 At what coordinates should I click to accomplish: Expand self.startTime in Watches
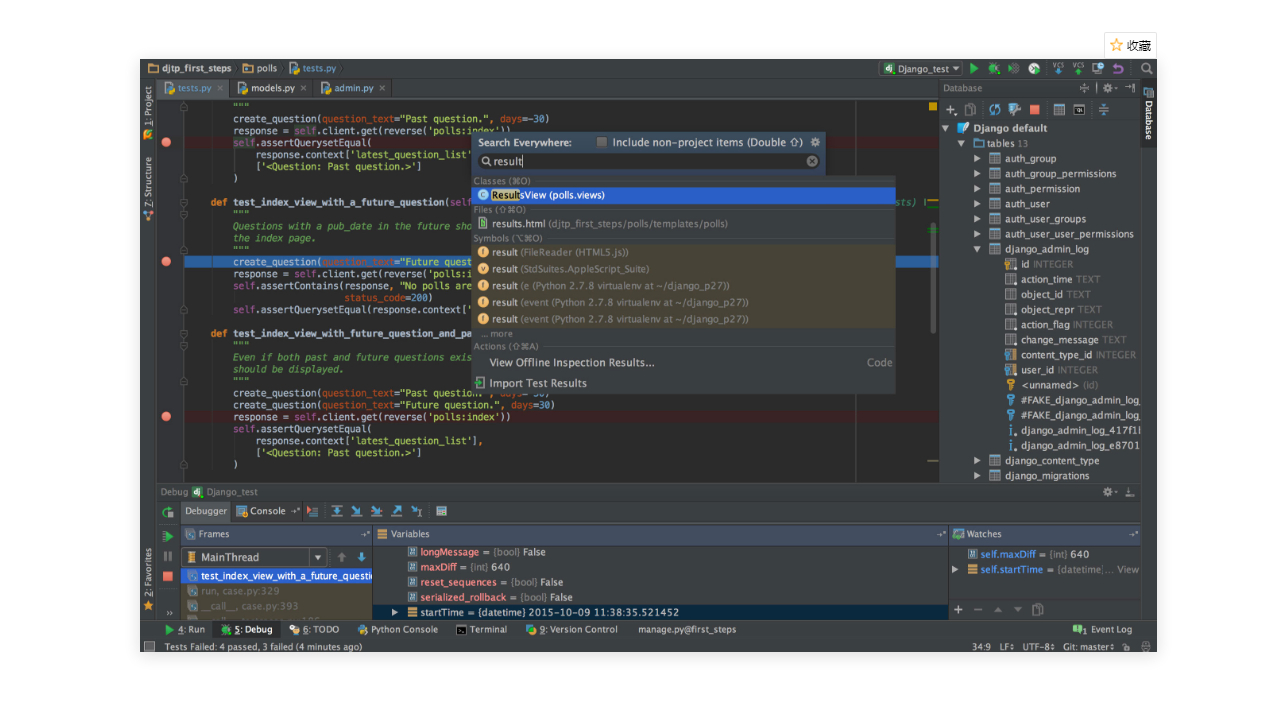956,569
